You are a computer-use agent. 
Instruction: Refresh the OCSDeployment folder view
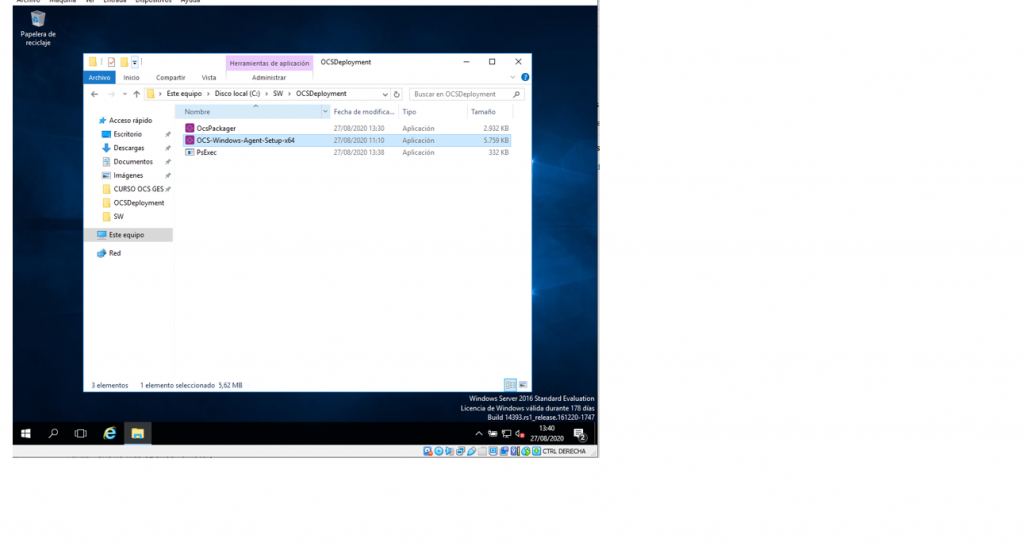396,94
